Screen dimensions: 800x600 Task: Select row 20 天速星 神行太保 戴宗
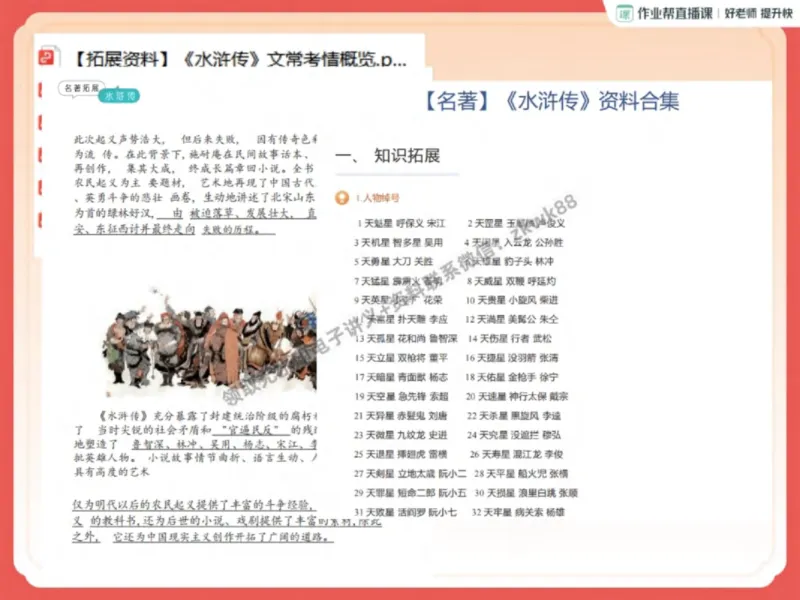[517, 396]
